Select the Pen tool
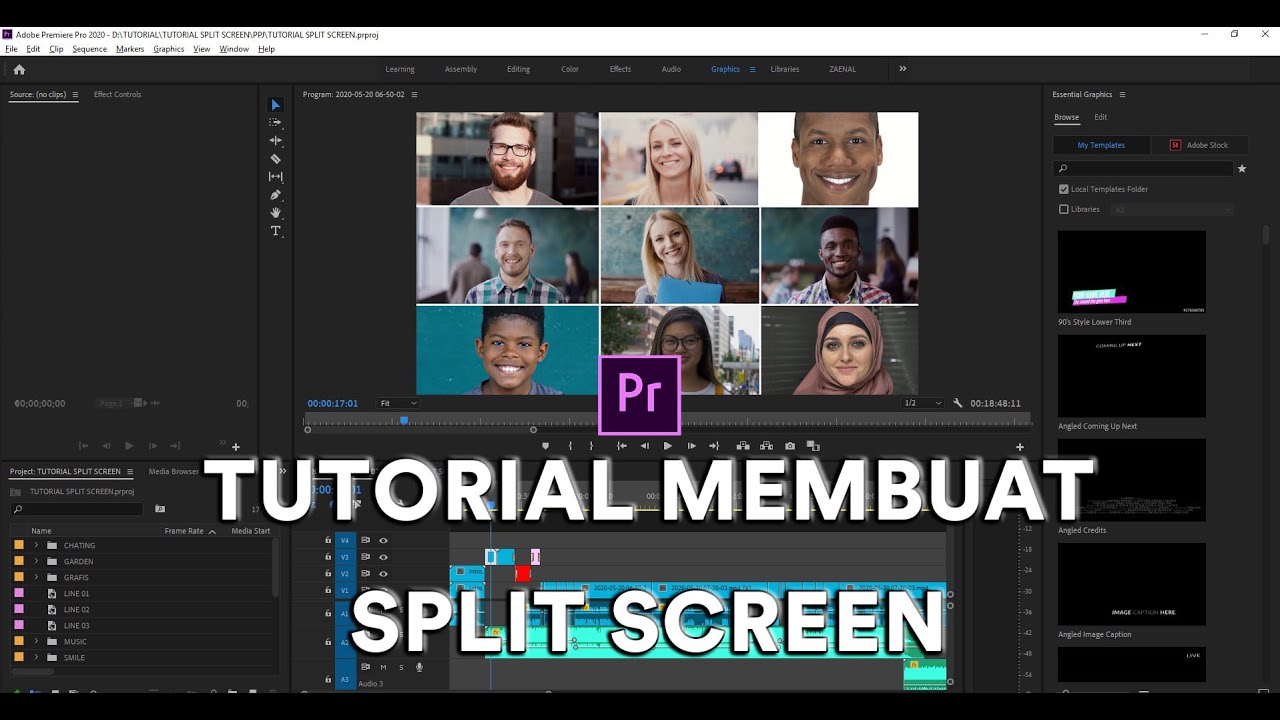 276,195
